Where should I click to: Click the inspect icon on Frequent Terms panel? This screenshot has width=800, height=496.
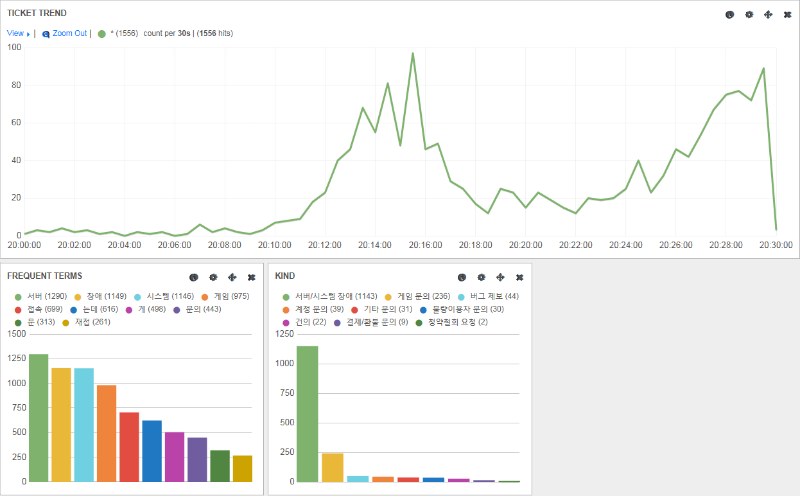(x=194, y=277)
